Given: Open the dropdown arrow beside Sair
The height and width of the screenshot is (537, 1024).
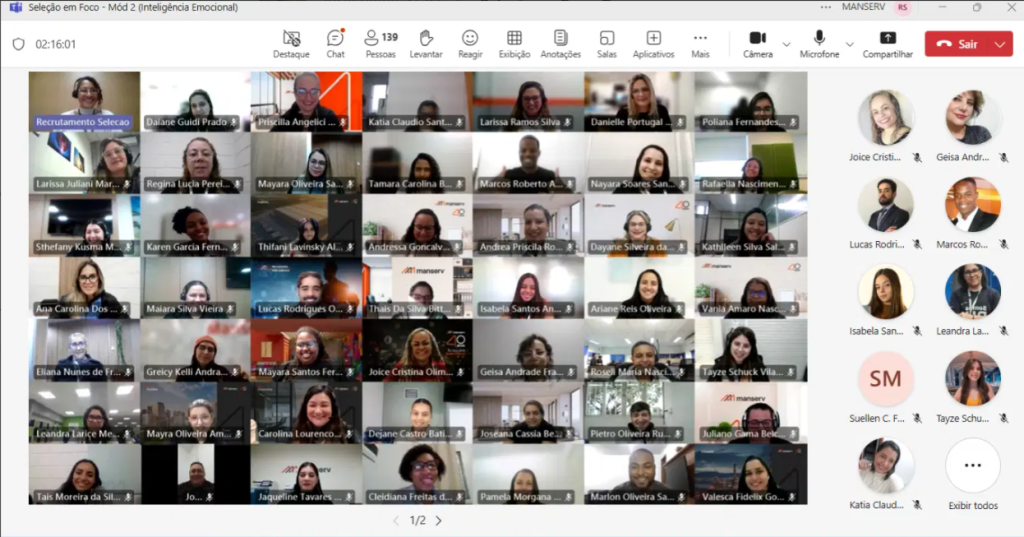Looking at the screenshot, I should [x=1000, y=44].
